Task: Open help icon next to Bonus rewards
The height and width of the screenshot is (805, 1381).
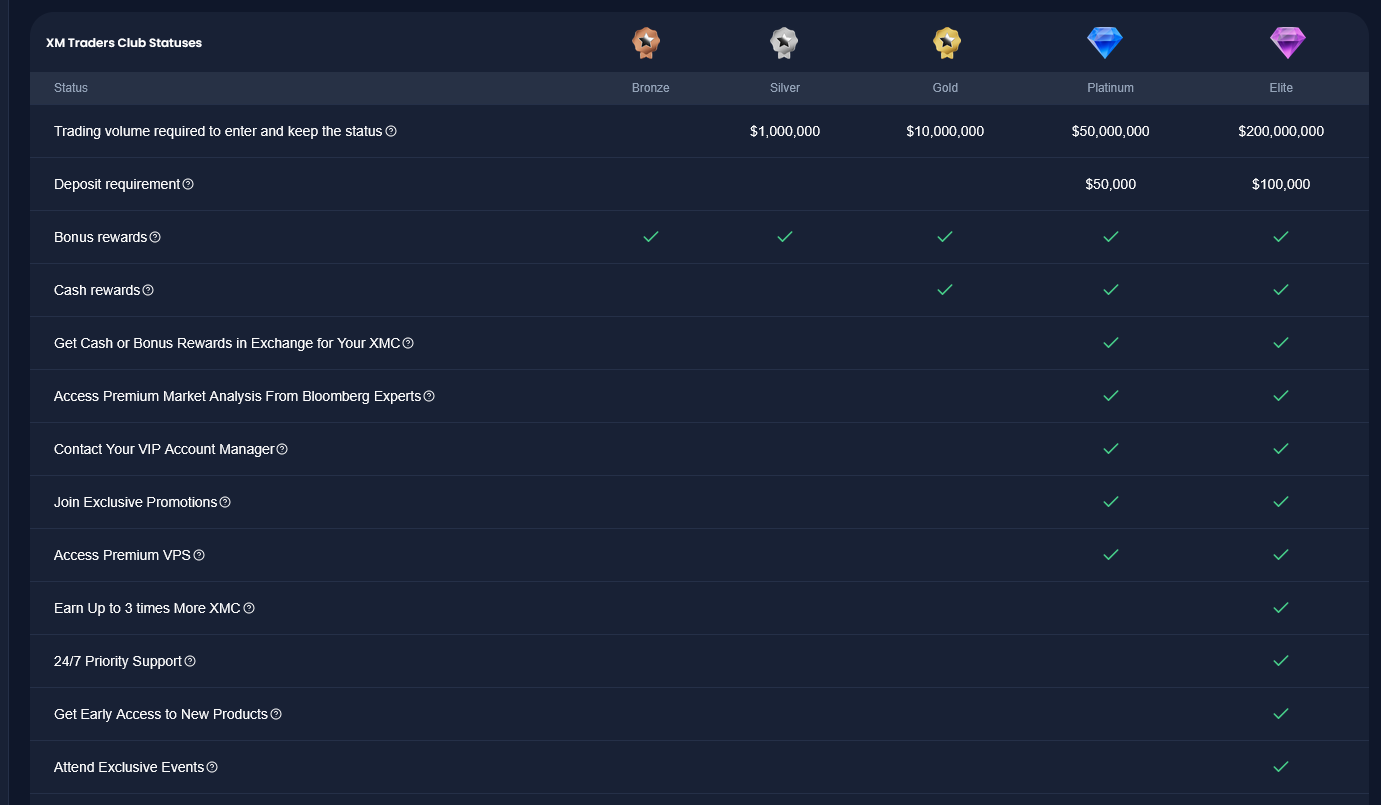Action: pos(155,237)
